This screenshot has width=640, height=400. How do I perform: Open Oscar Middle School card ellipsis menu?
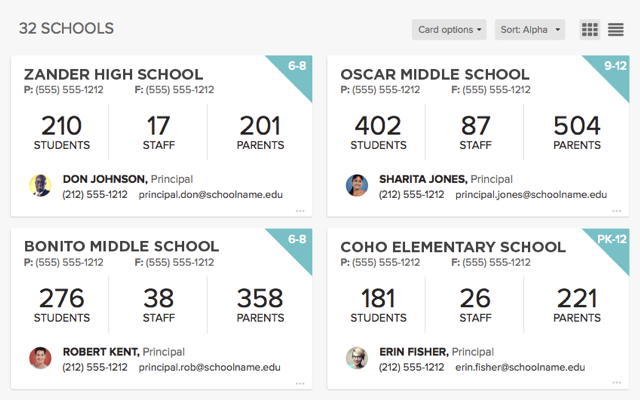(617, 211)
